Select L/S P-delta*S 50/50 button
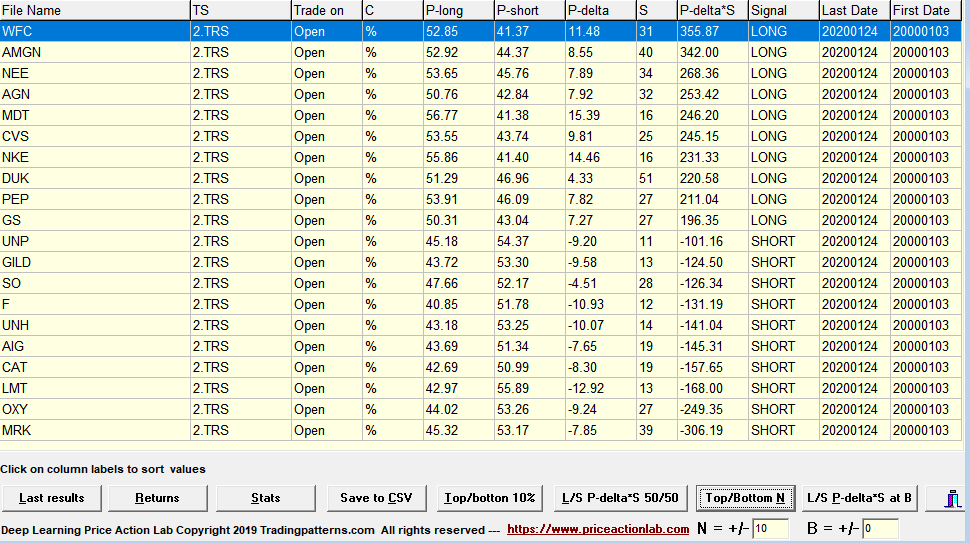 click(x=620, y=498)
